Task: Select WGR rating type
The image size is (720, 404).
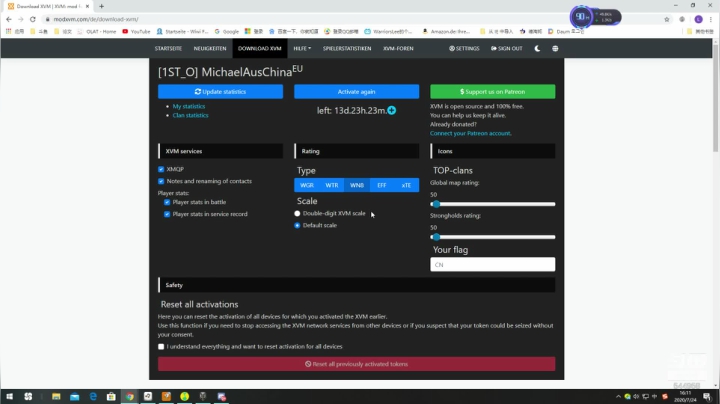Action: click(x=307, y=185)
